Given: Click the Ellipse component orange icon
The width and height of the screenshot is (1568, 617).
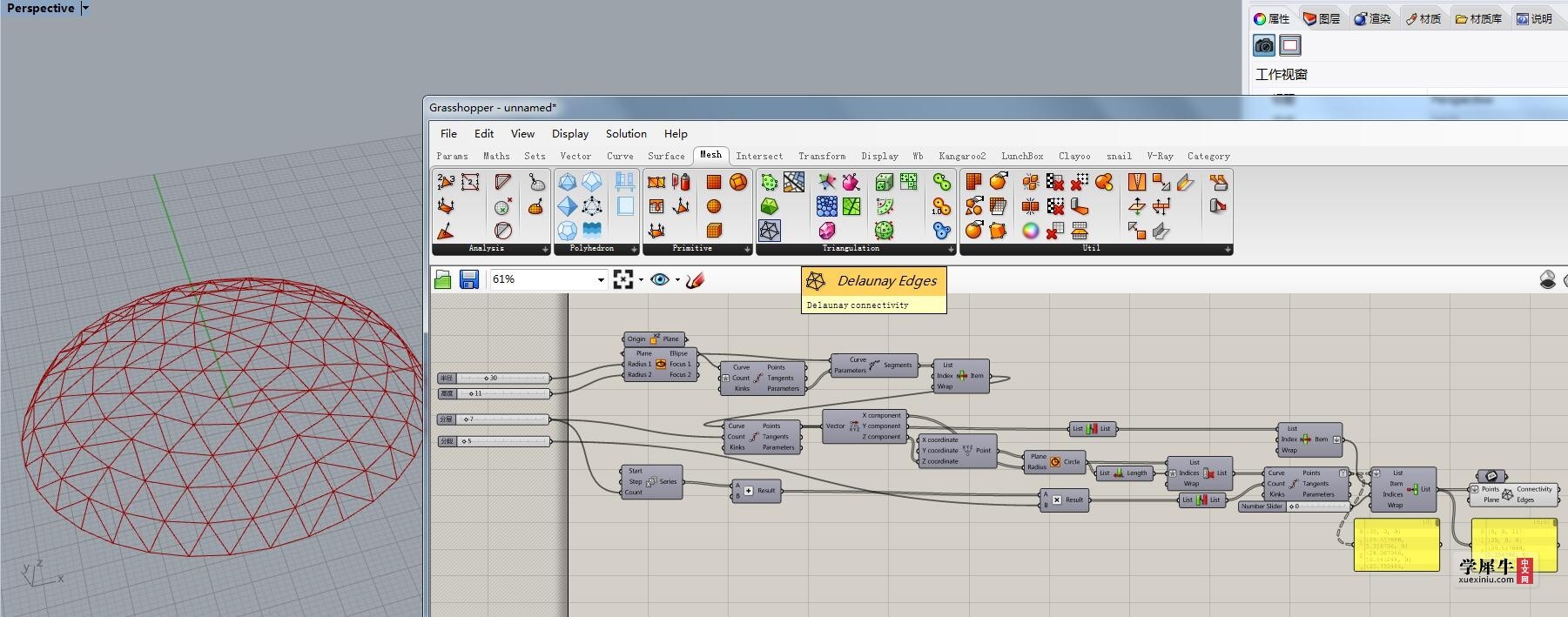Looking at the screenshot, I should pos(661,364).
